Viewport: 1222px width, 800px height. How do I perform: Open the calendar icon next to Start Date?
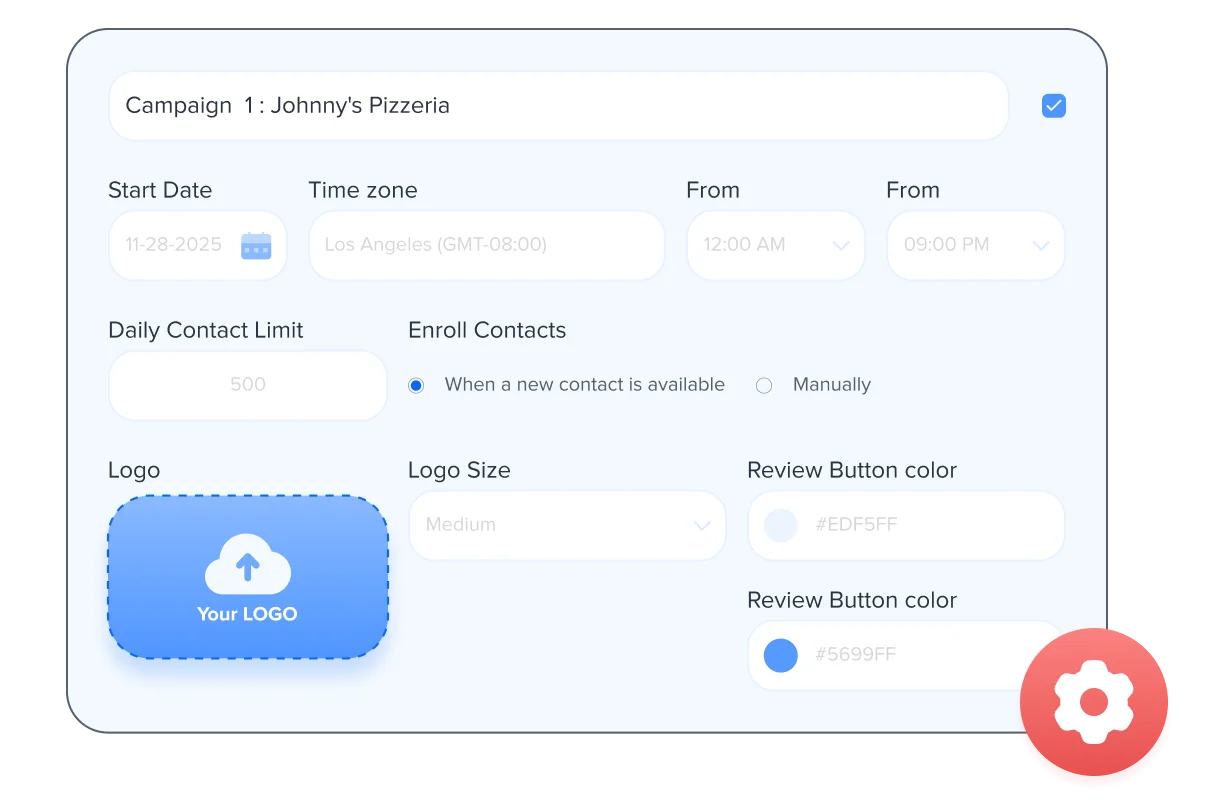click(257, 245)
